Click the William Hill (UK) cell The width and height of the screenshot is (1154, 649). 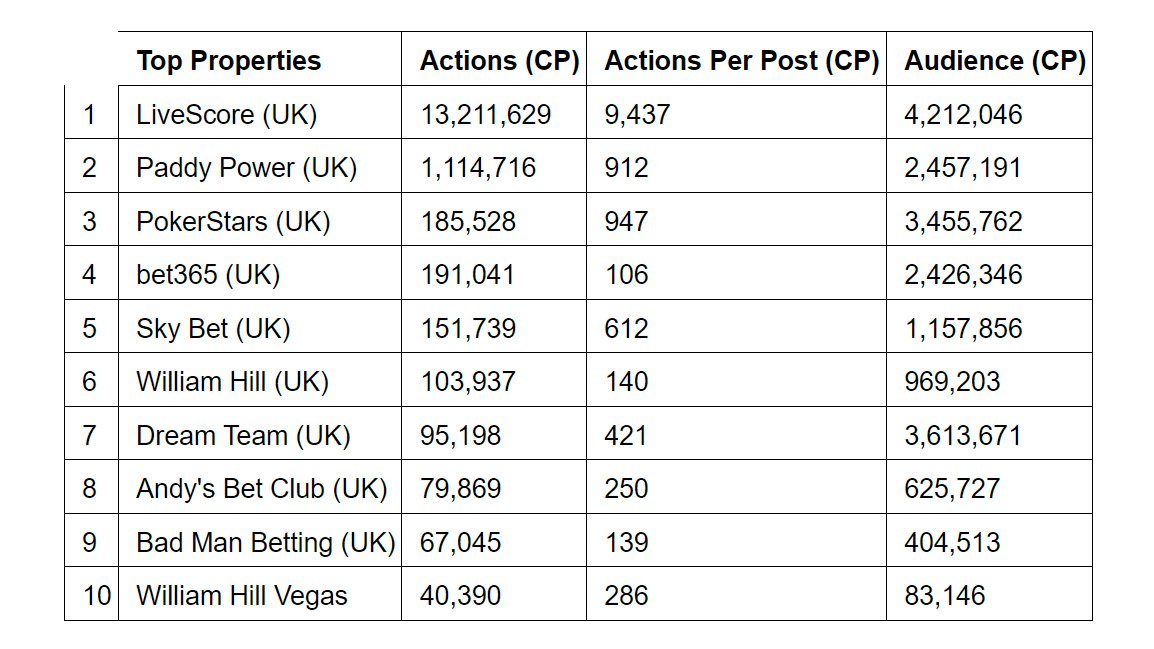[232, 382]
